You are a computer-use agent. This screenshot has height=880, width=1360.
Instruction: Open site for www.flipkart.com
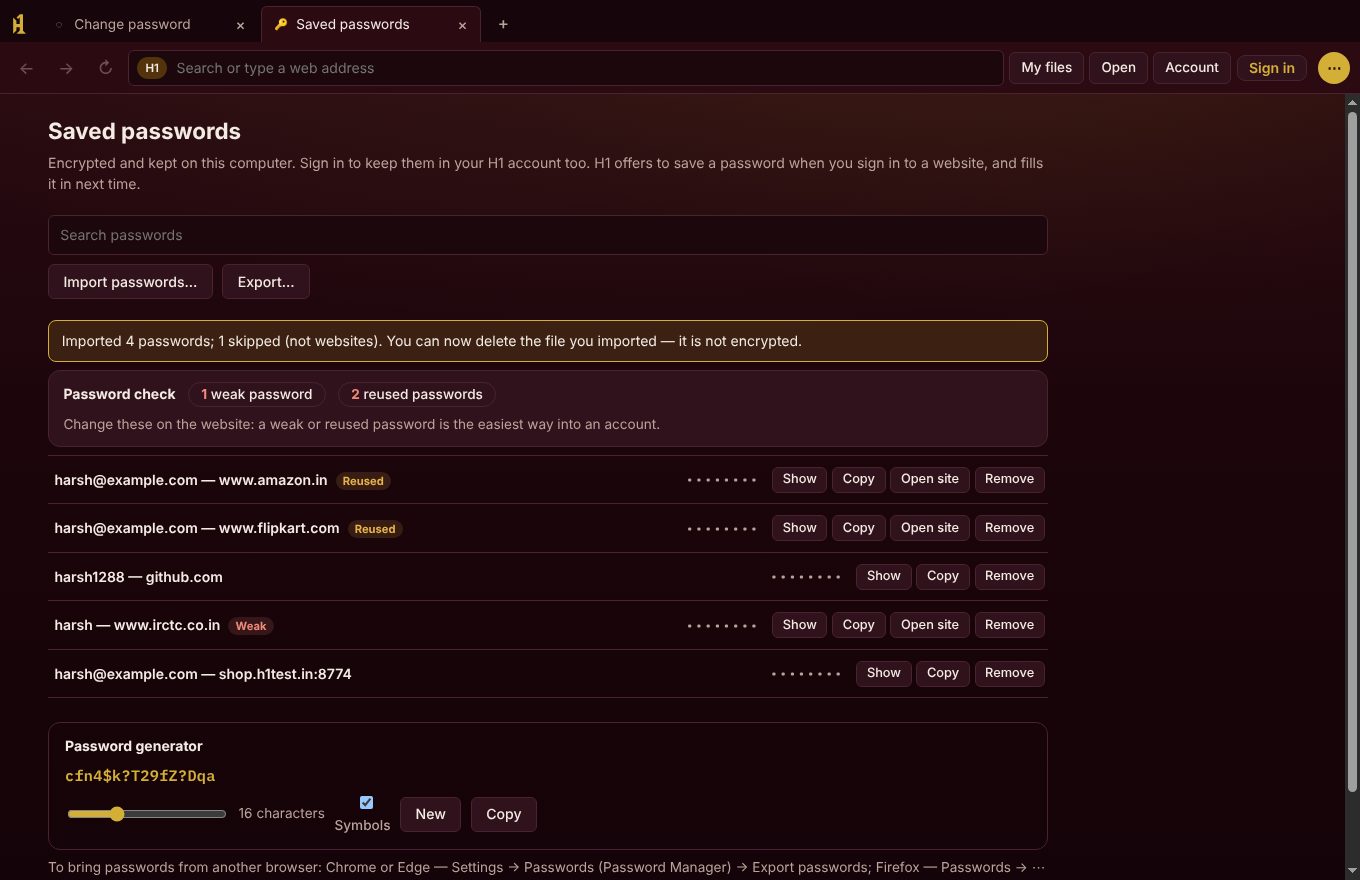(x=930, y=528)
